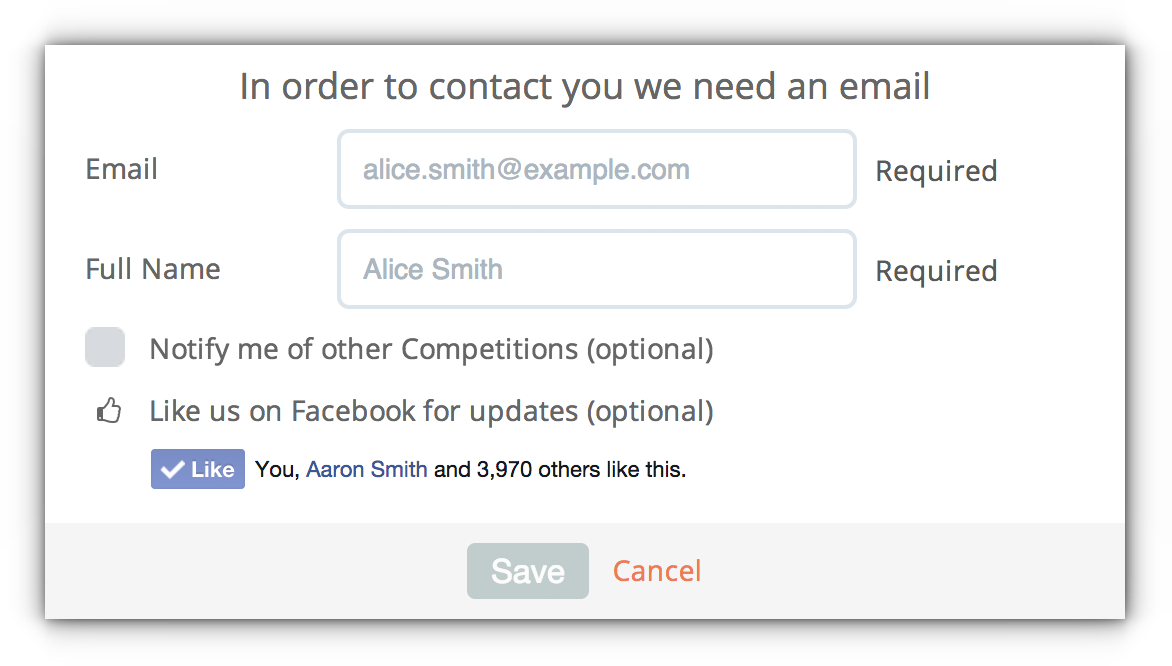Click the Email field label
This screenshot has height=666, width=1172.
tap(122, 169)
